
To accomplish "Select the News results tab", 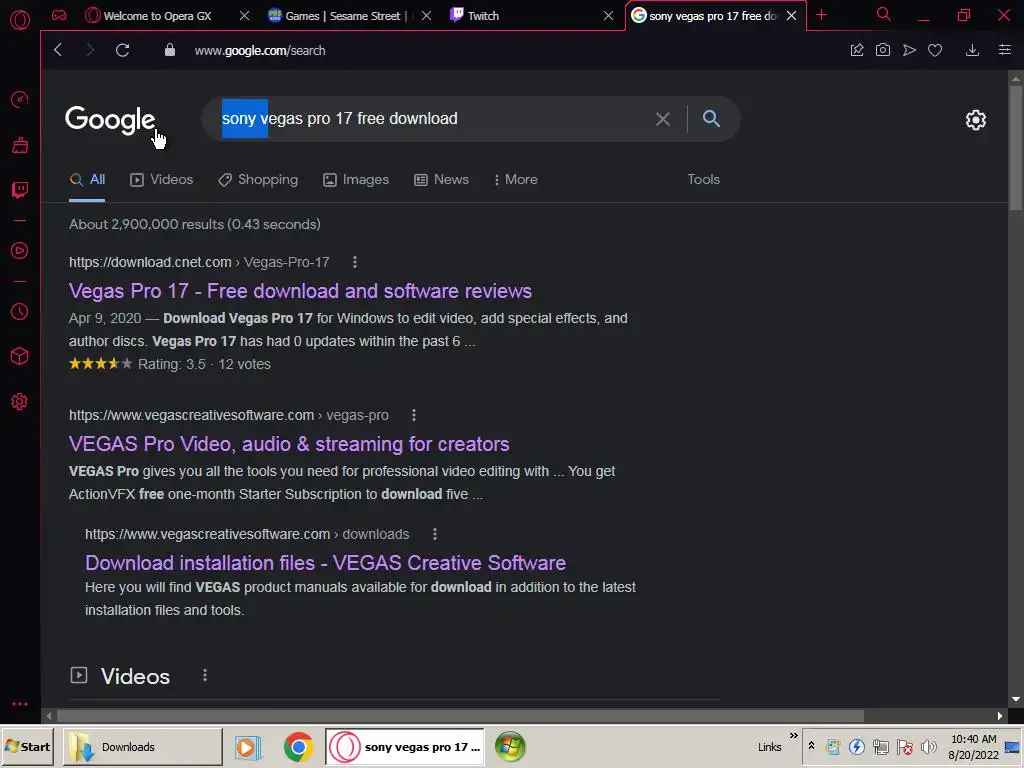I will click(441, 180).
